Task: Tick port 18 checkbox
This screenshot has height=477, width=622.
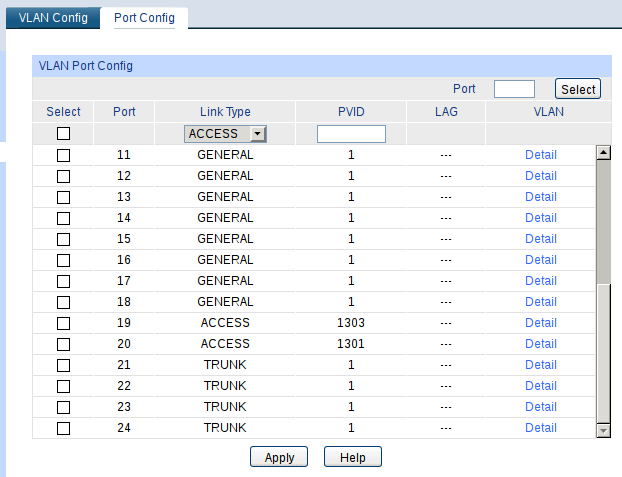Action: 63,302
